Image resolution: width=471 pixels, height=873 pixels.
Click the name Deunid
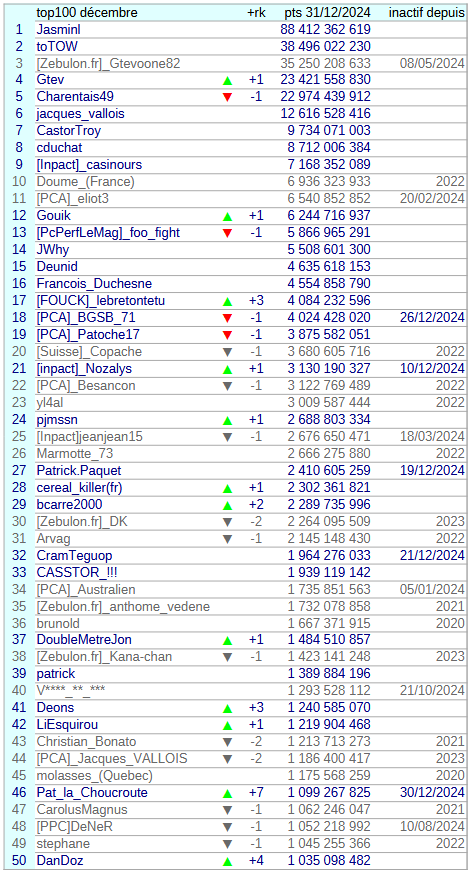pos(57,267)
